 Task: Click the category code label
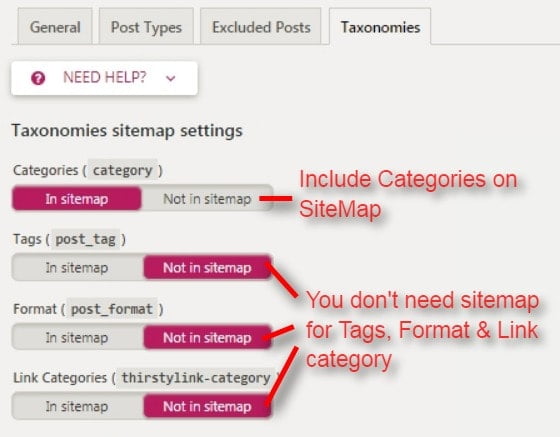coord(122,170)
